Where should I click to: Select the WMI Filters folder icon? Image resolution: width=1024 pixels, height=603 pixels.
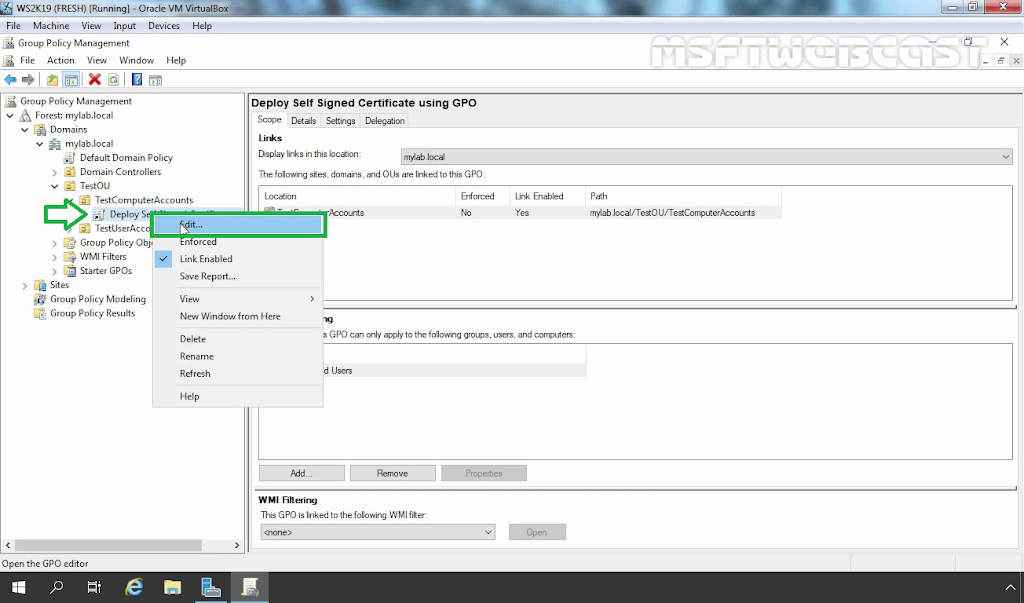[x=69, y=257]
